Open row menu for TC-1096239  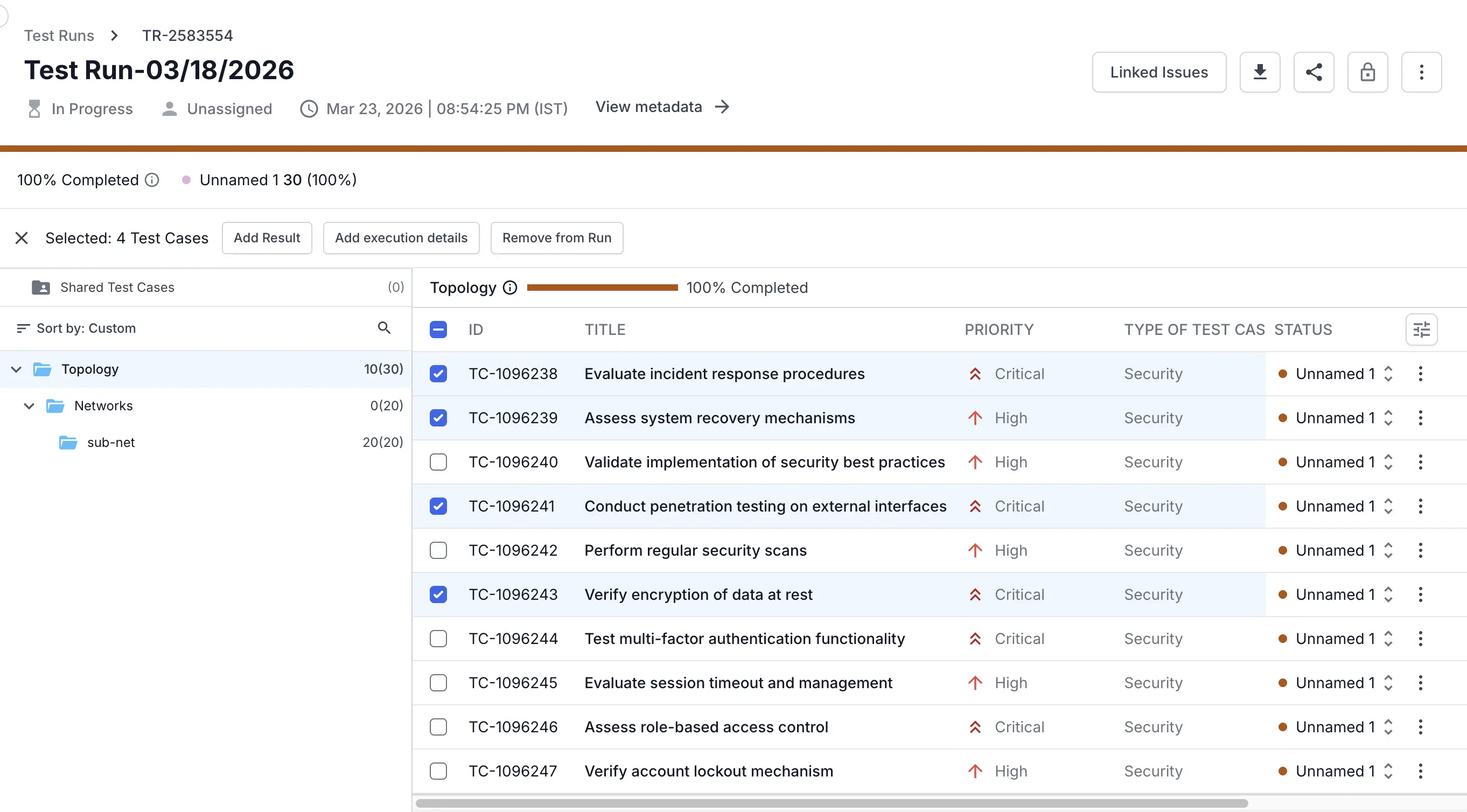[1420, 418]
